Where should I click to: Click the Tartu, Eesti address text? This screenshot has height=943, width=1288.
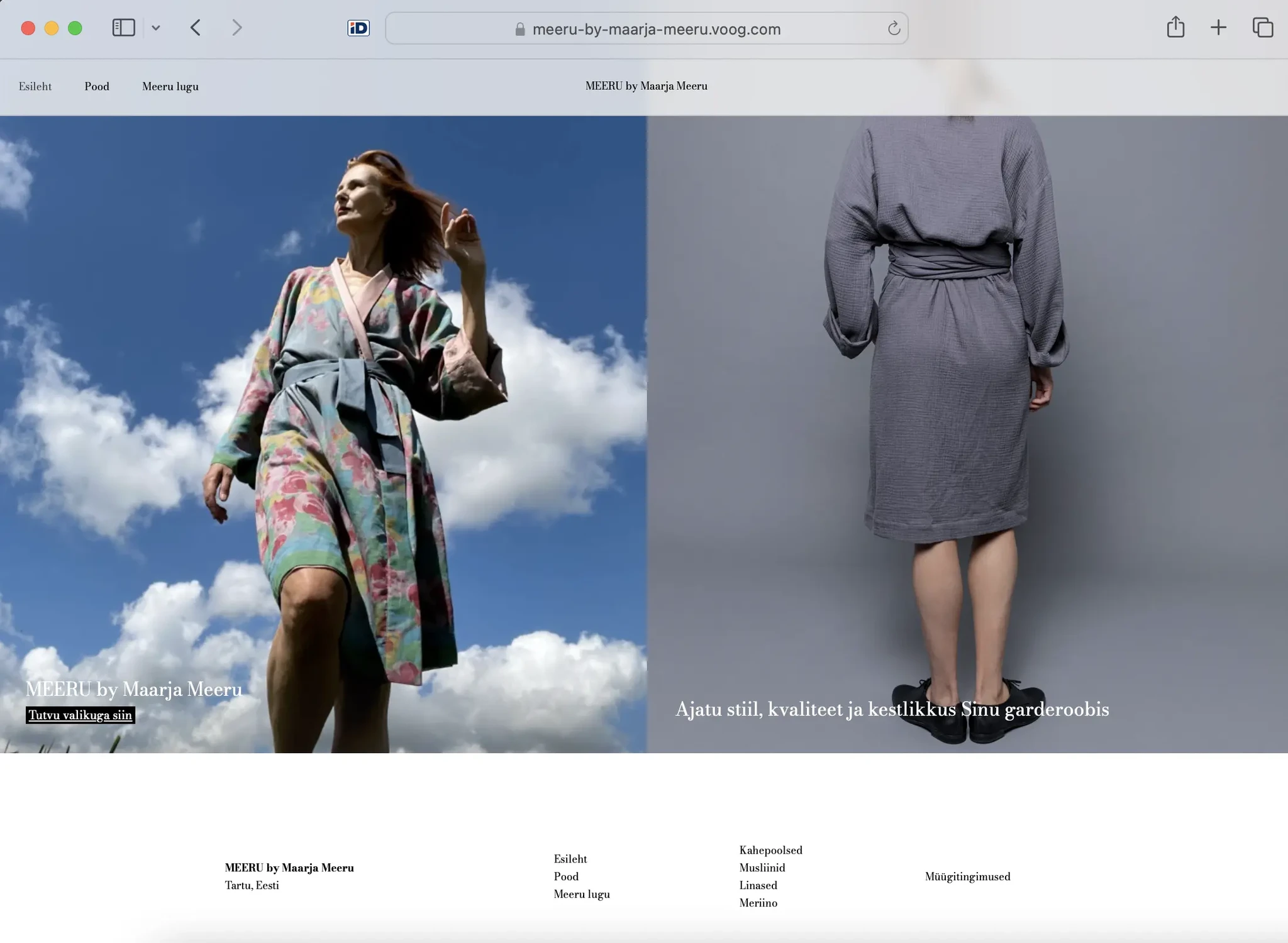pos(252,885)
